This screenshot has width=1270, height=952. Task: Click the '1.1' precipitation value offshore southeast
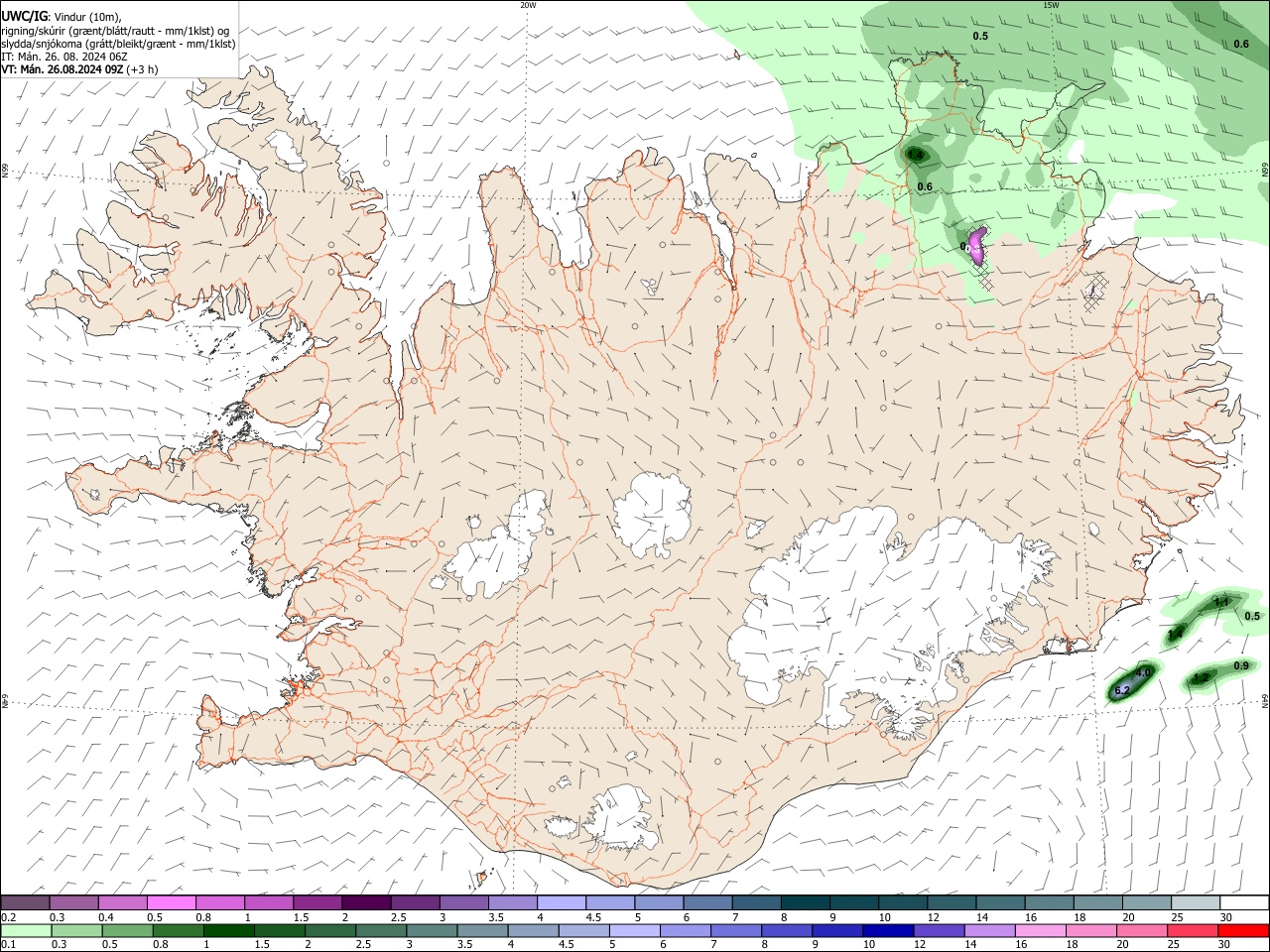[x=1221, y=602]
